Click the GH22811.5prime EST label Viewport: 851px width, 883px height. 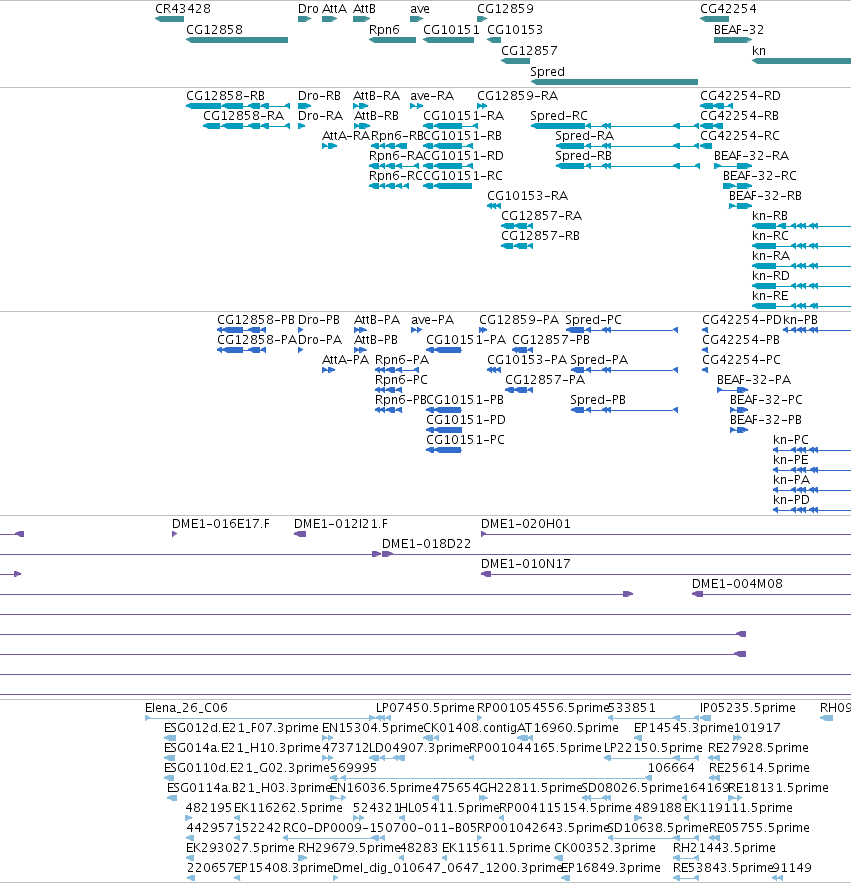[530, 788]
